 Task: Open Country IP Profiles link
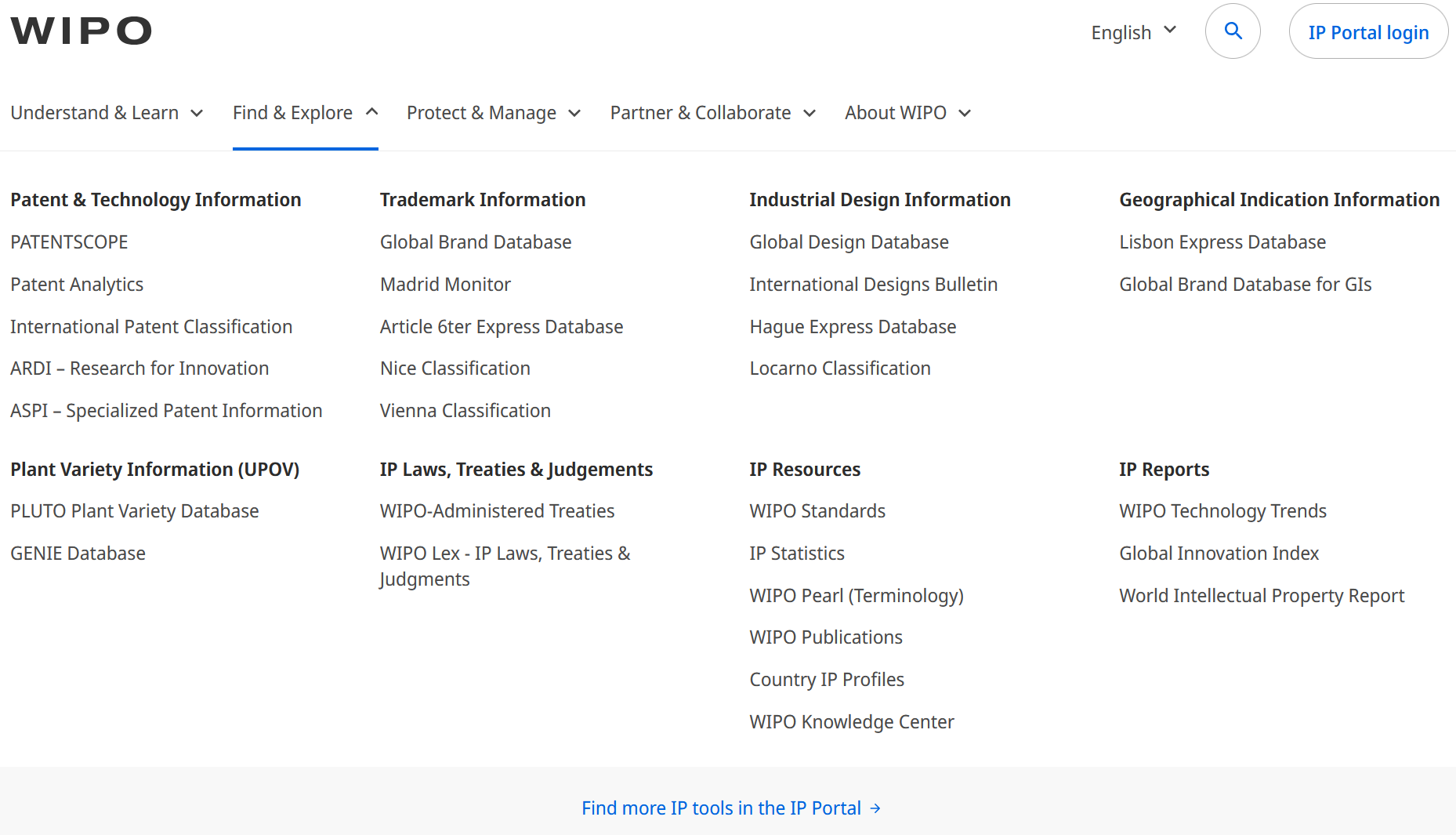827,680
